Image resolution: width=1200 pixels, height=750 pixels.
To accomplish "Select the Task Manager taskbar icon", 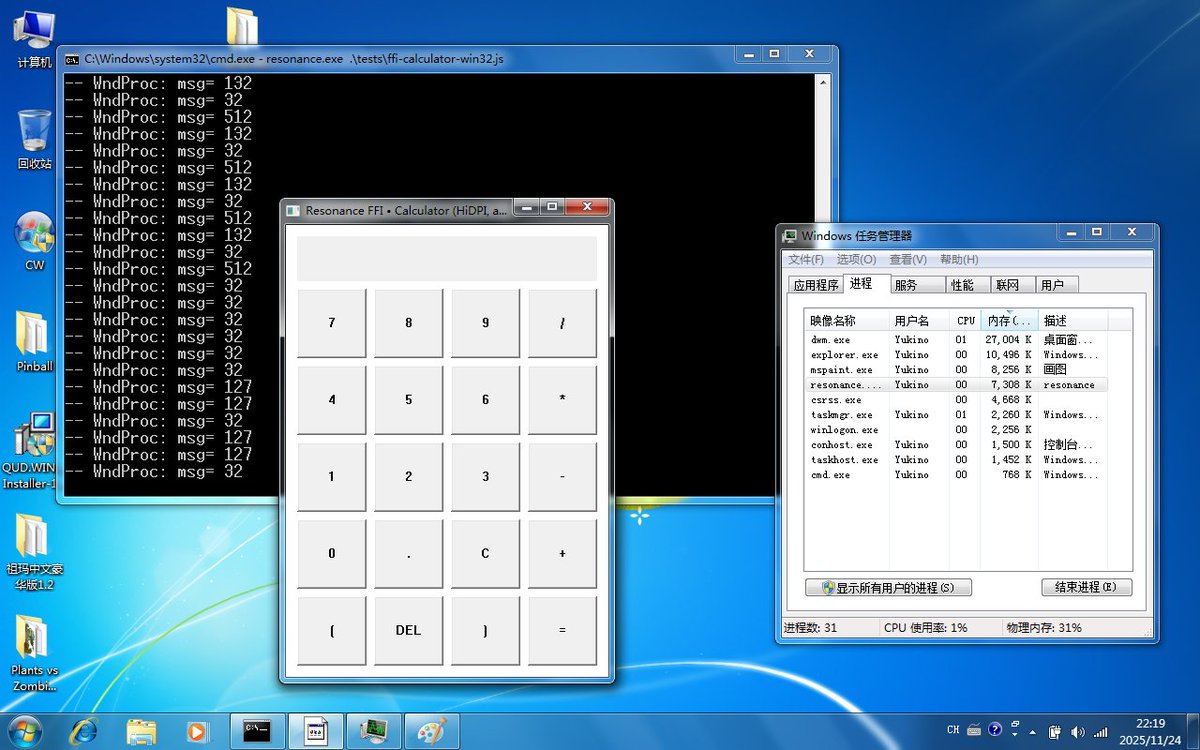I will [375, 731].
